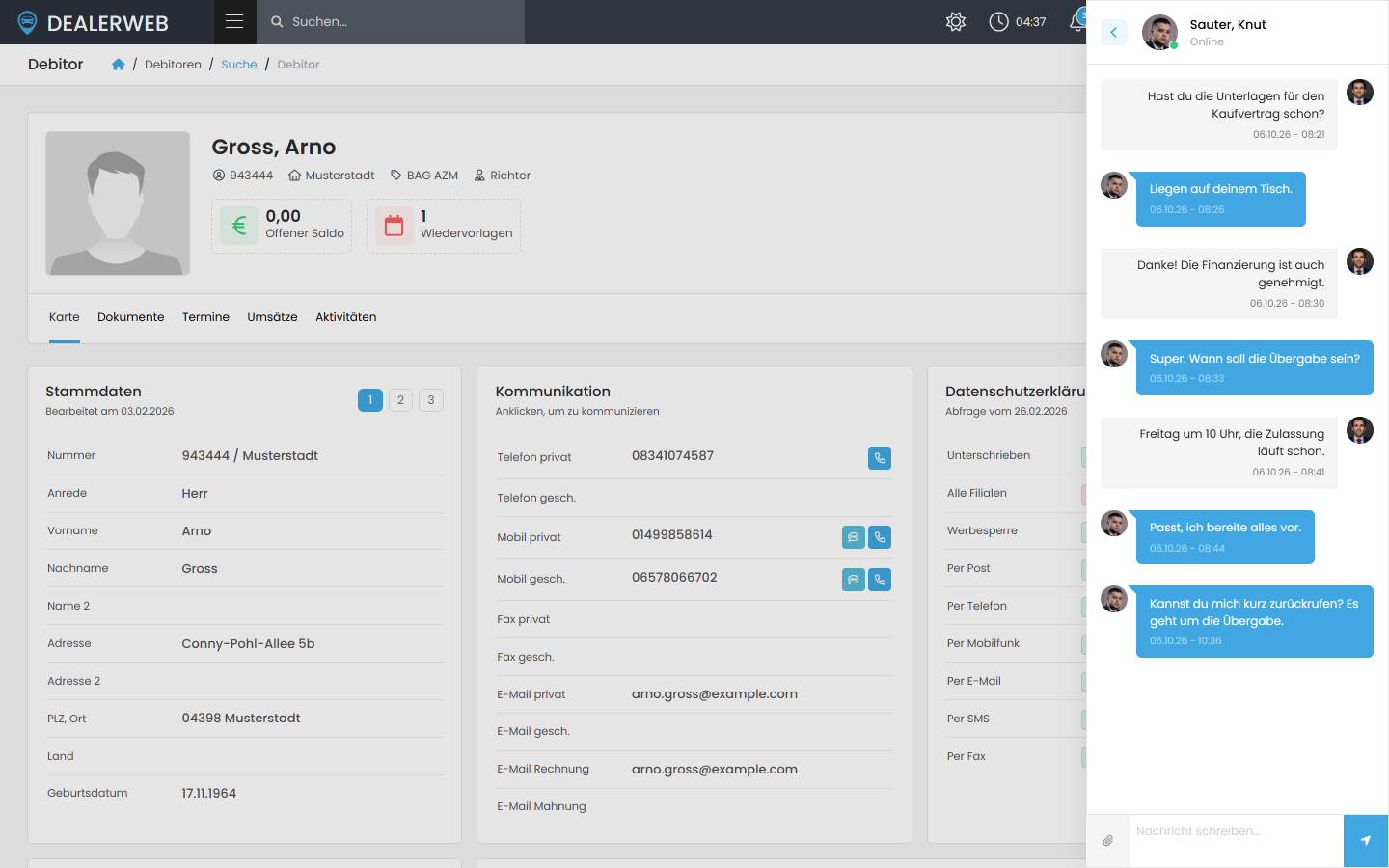The height and width of the screenshot is (868, 1389).
Task: Open the Termine tab
Action: (x=205, y=317)
